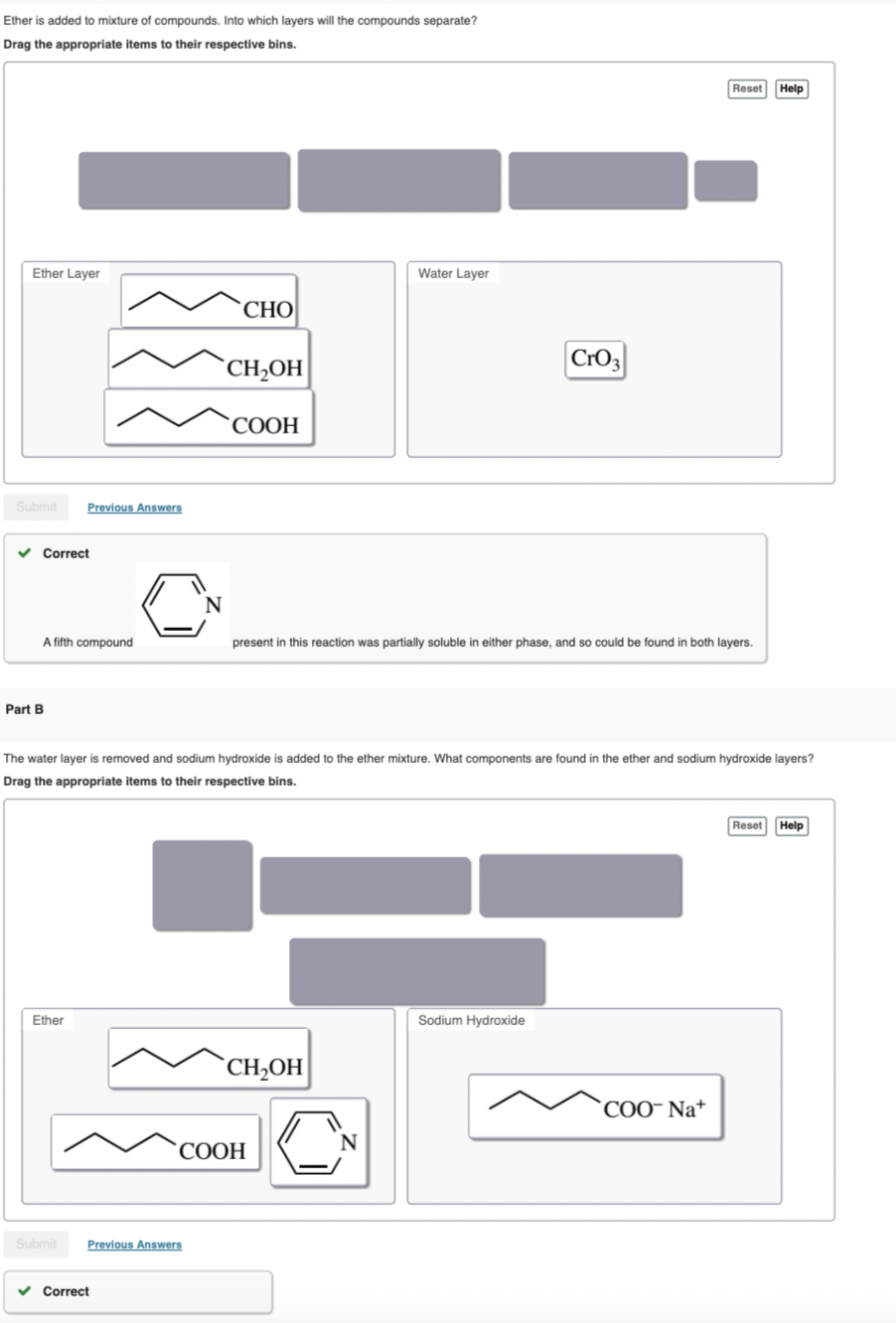Click the small gray bin label above Water Layer
This screenshot has width=896, height=1323.
pos(727,180)
